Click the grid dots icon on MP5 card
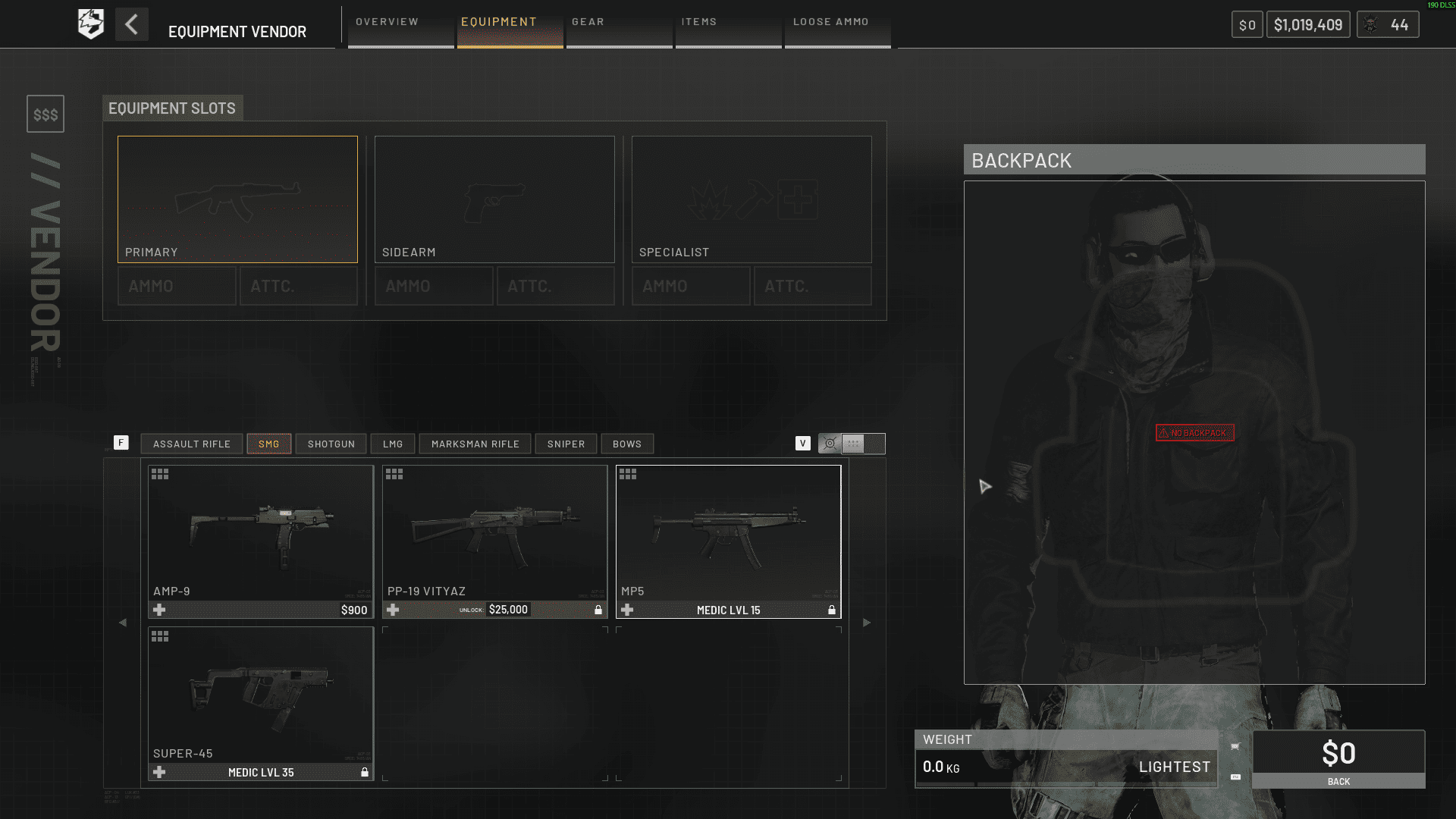Screen dimensions: 1456x819 tap(628, 474)
